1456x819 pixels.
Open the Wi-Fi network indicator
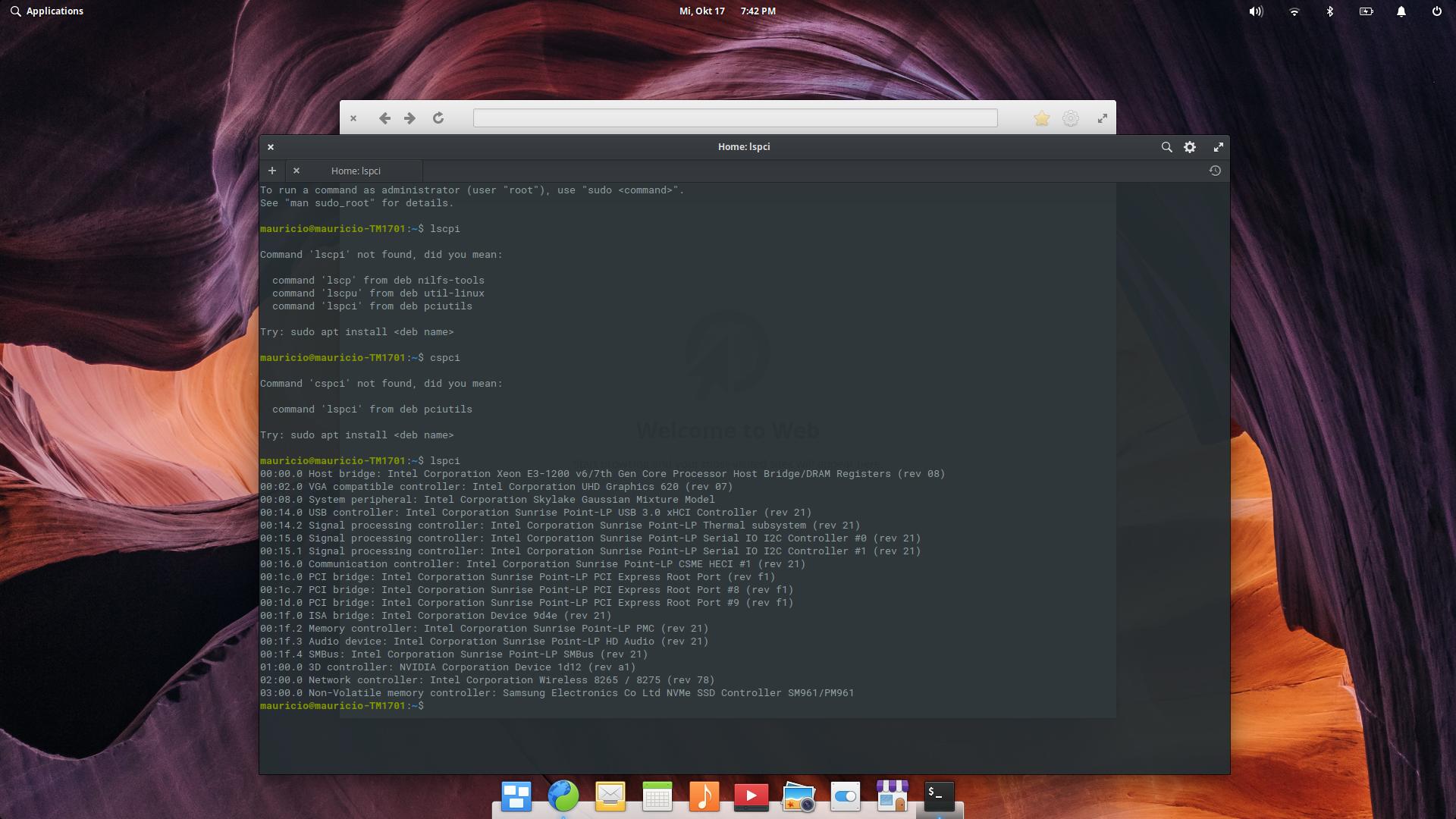(x=1294, y=11)
